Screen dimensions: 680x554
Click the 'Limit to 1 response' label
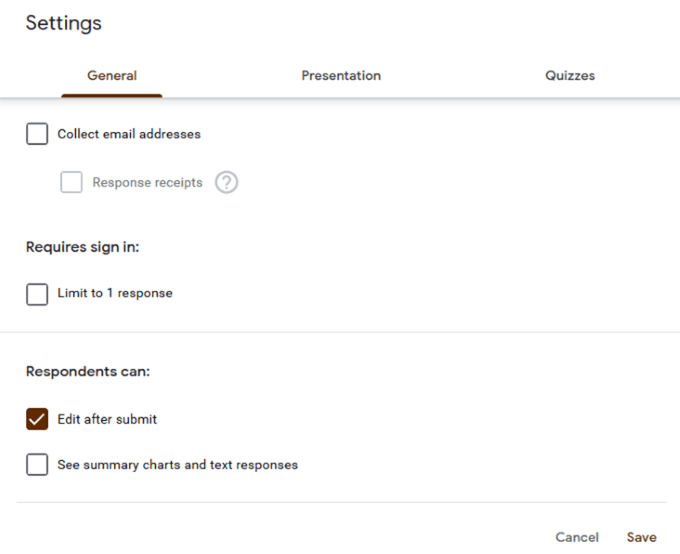(x=115, y=294)
